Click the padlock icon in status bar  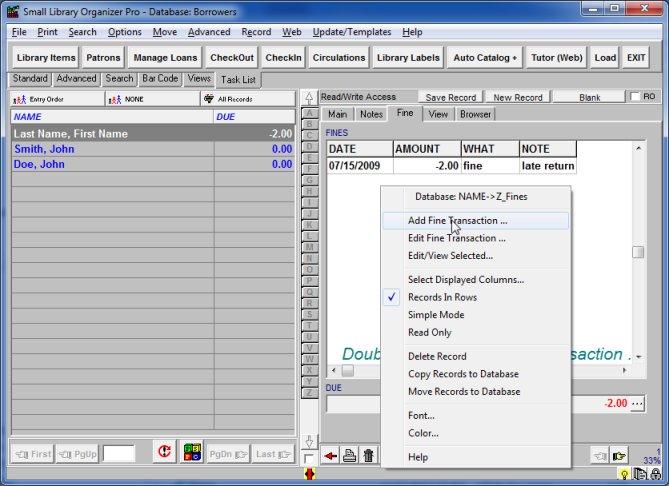656,474
